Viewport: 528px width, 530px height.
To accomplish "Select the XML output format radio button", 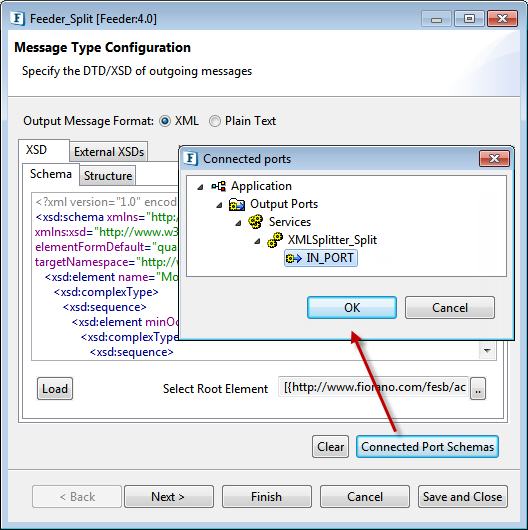I will pos(165,121).
